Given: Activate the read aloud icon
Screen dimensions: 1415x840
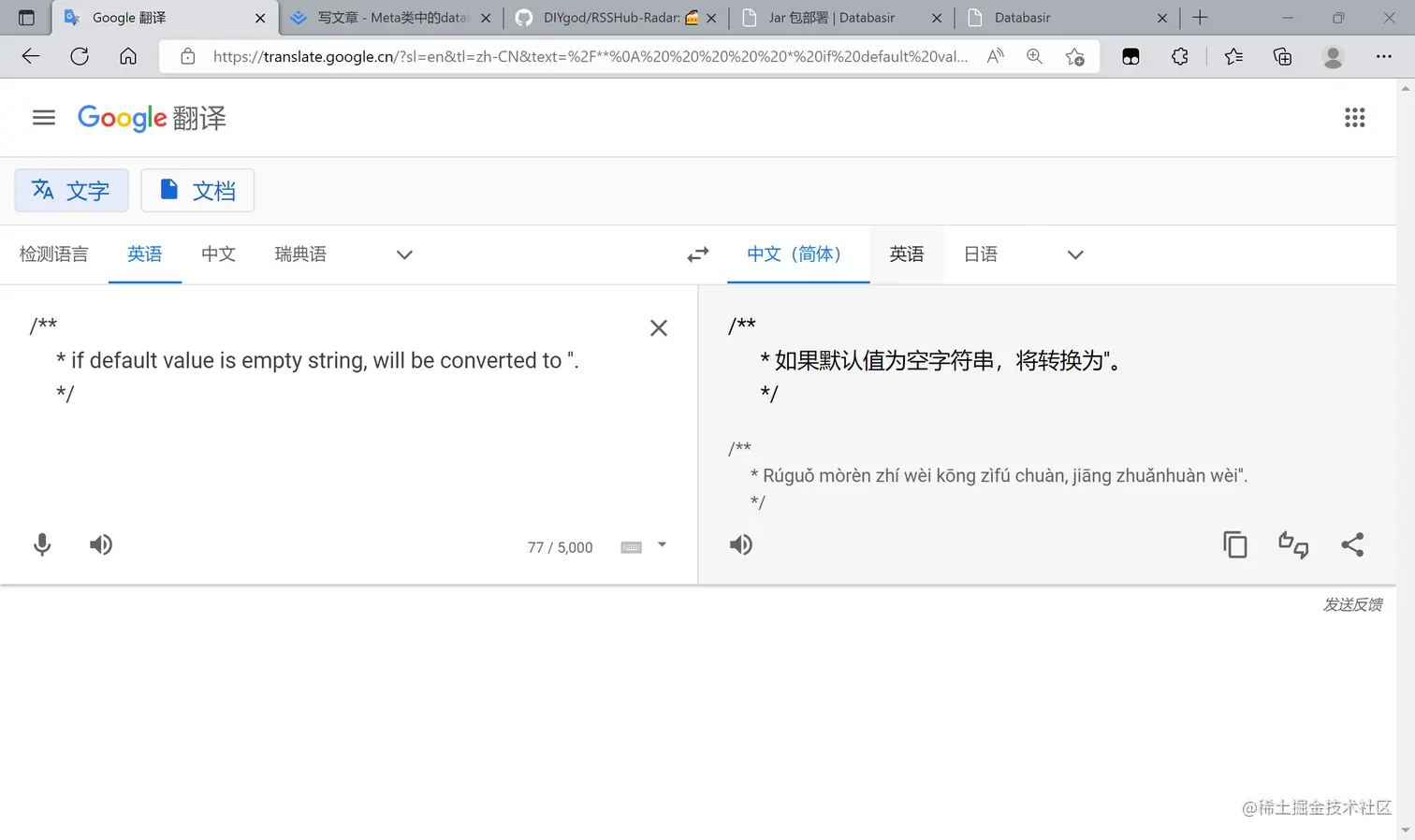Looking at the screenshot, I should coord(996,56).
